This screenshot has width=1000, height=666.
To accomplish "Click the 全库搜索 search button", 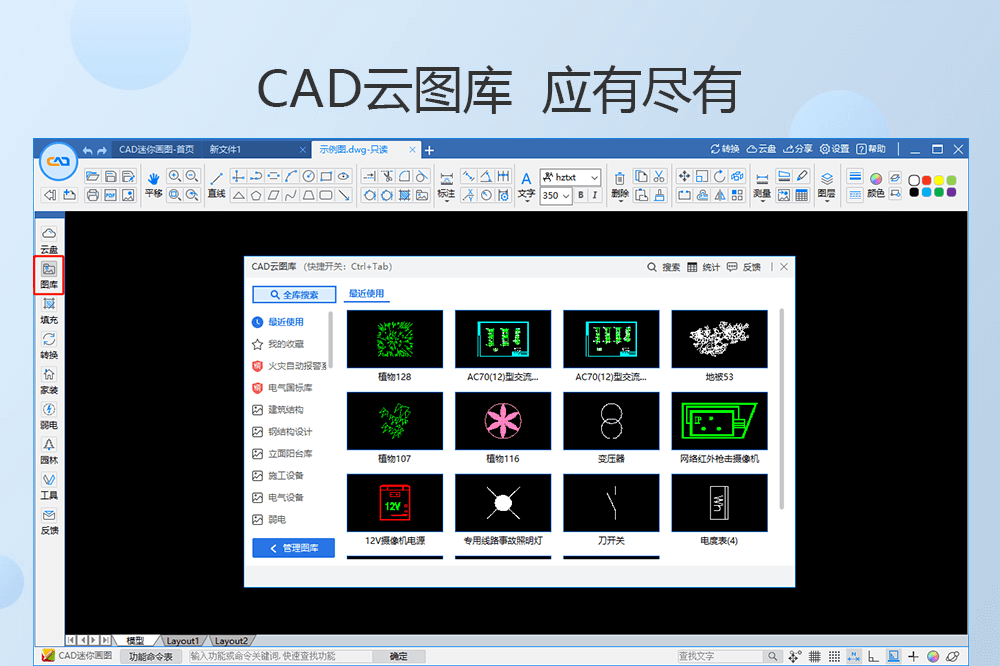I will coord(293,294).
